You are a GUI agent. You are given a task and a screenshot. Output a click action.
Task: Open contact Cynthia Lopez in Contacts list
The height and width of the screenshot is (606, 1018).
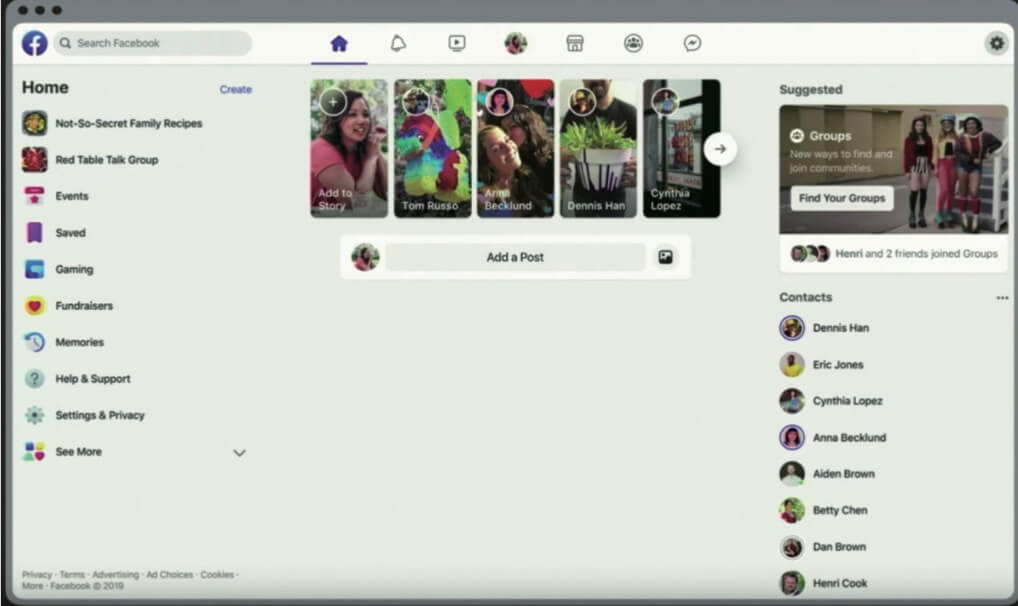tap(847, 401)
